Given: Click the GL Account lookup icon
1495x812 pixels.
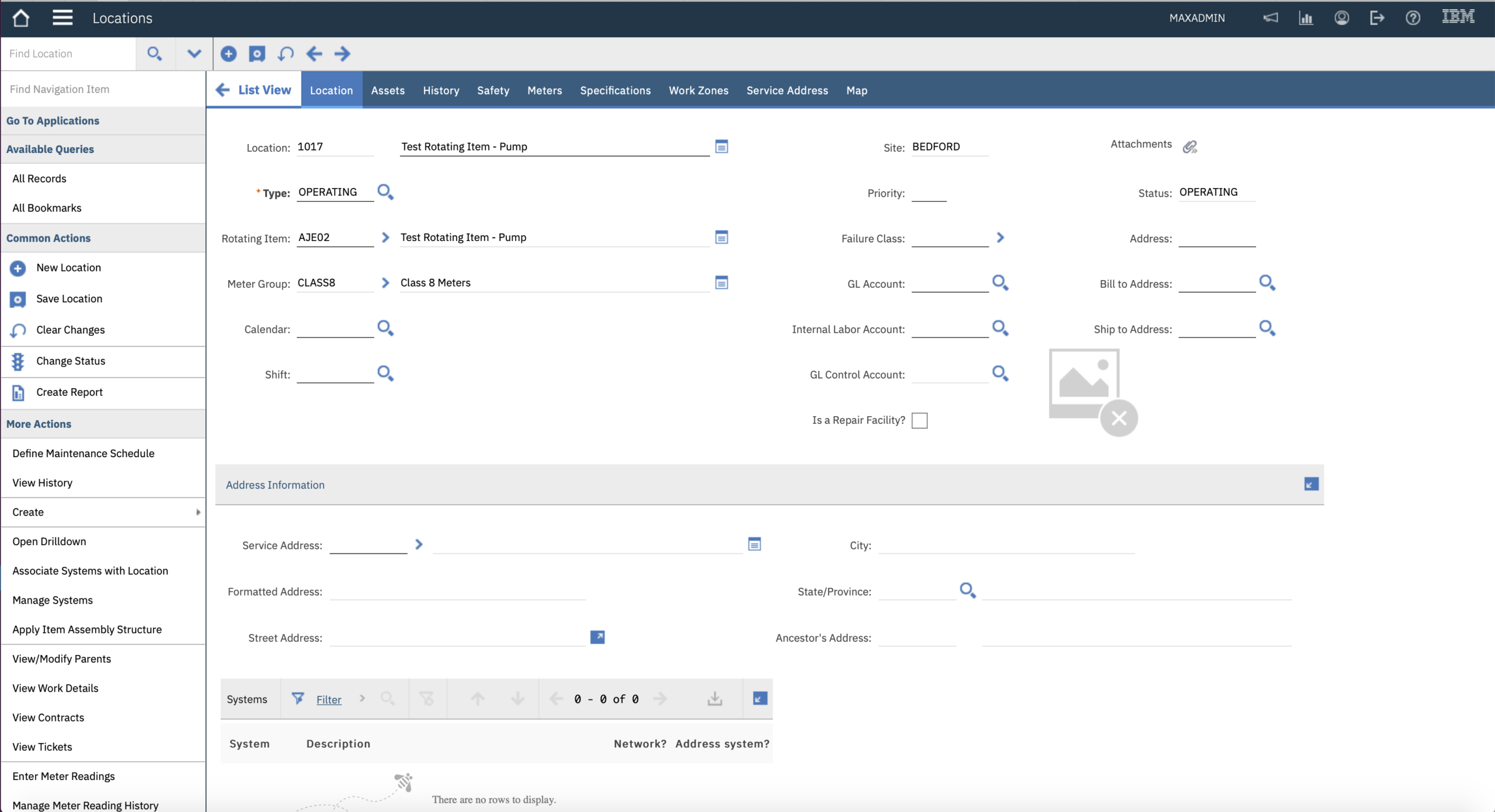Looking at the screenshot, I should (1000, 283).
